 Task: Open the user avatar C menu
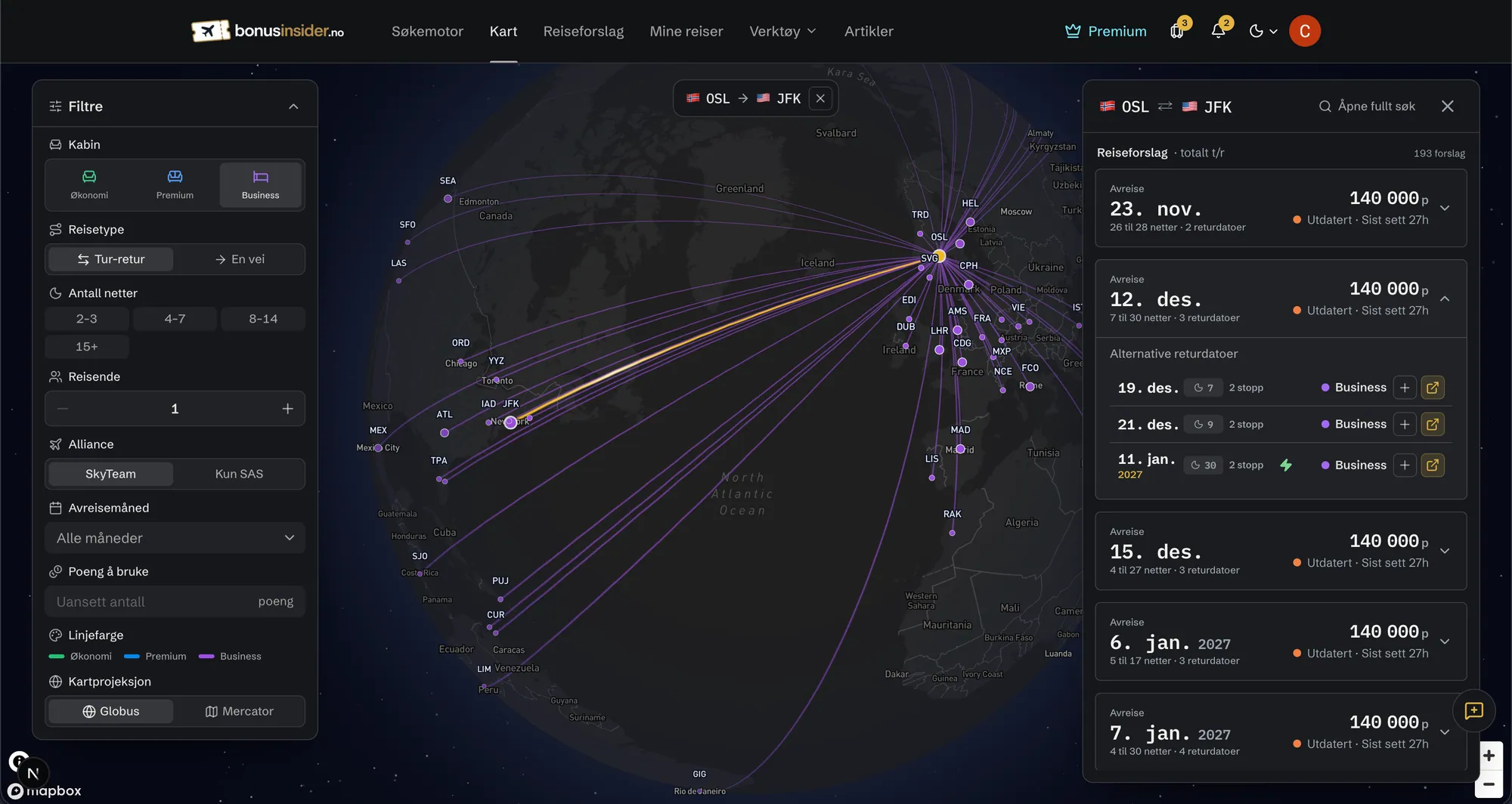point(1305,31)
